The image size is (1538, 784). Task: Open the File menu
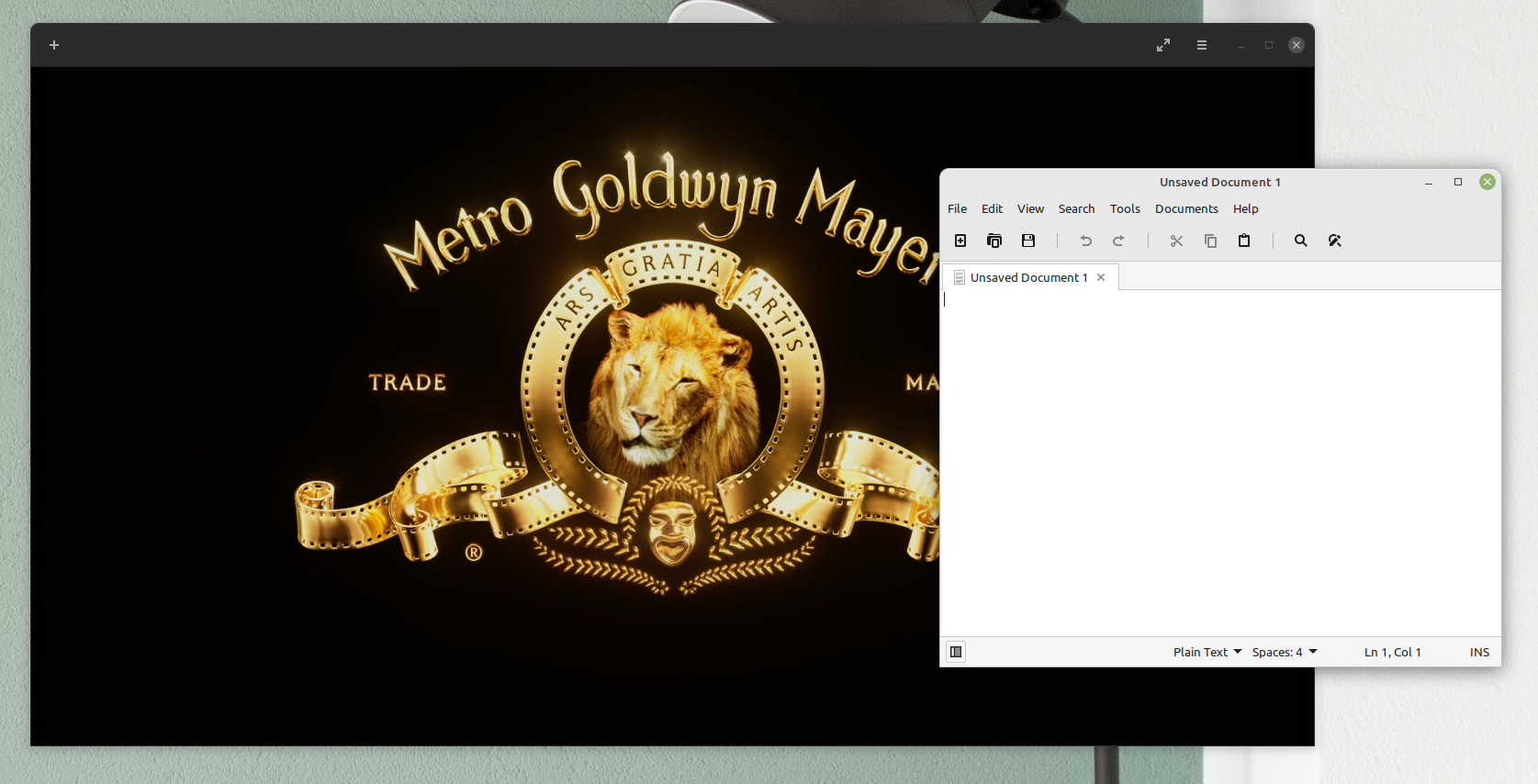957,208
